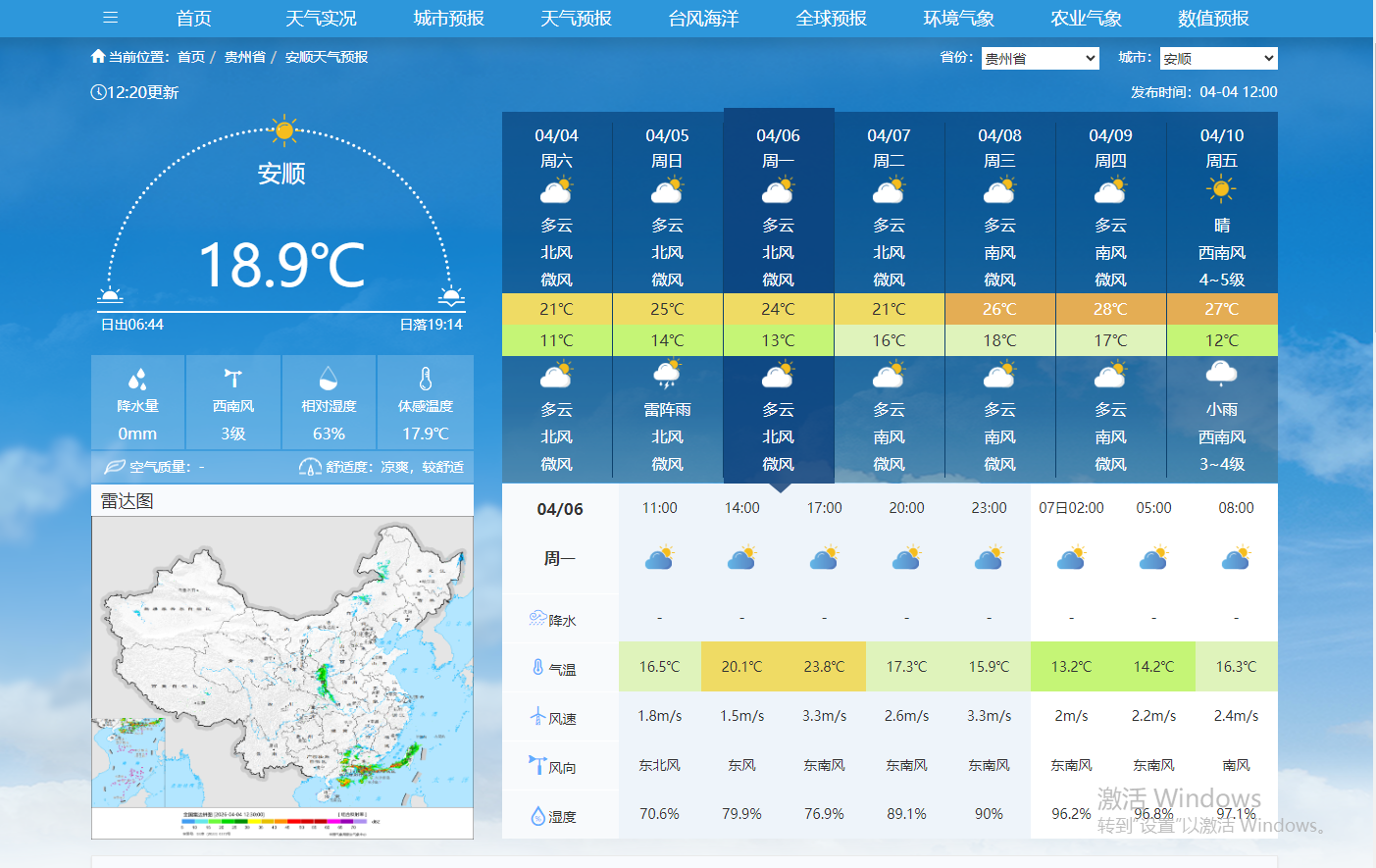Click the precipitation water drop icon
1376x868 pixels.
[137, 379]
